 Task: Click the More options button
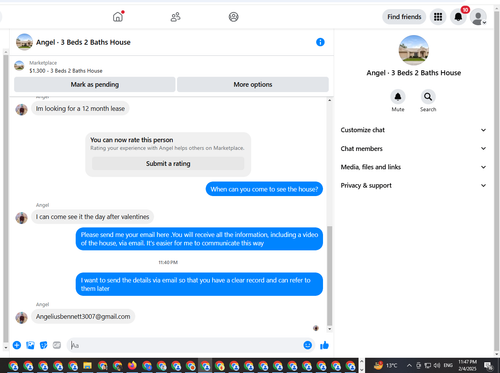[253, 84]
